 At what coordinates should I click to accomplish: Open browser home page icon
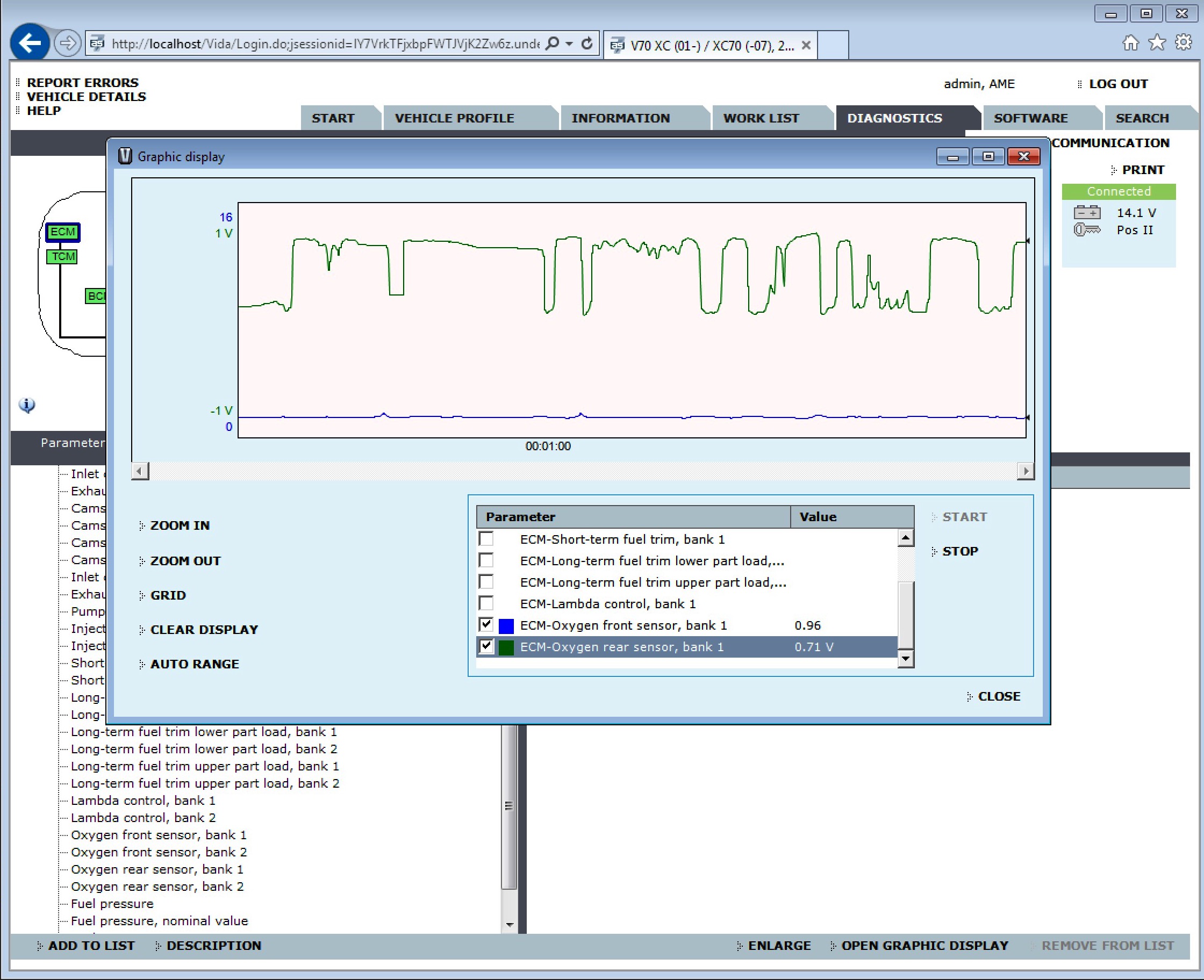pyautogui.click(x=1130, y=43)
